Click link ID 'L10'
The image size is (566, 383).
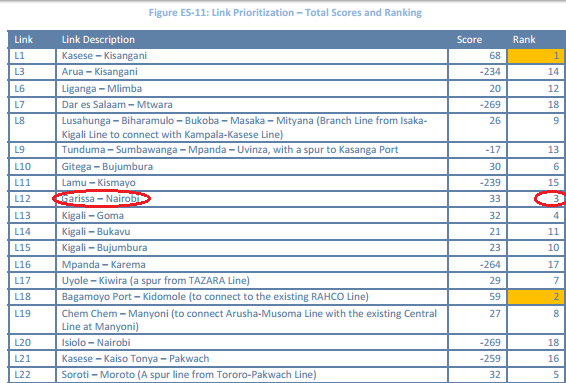(x=22, y=166)
